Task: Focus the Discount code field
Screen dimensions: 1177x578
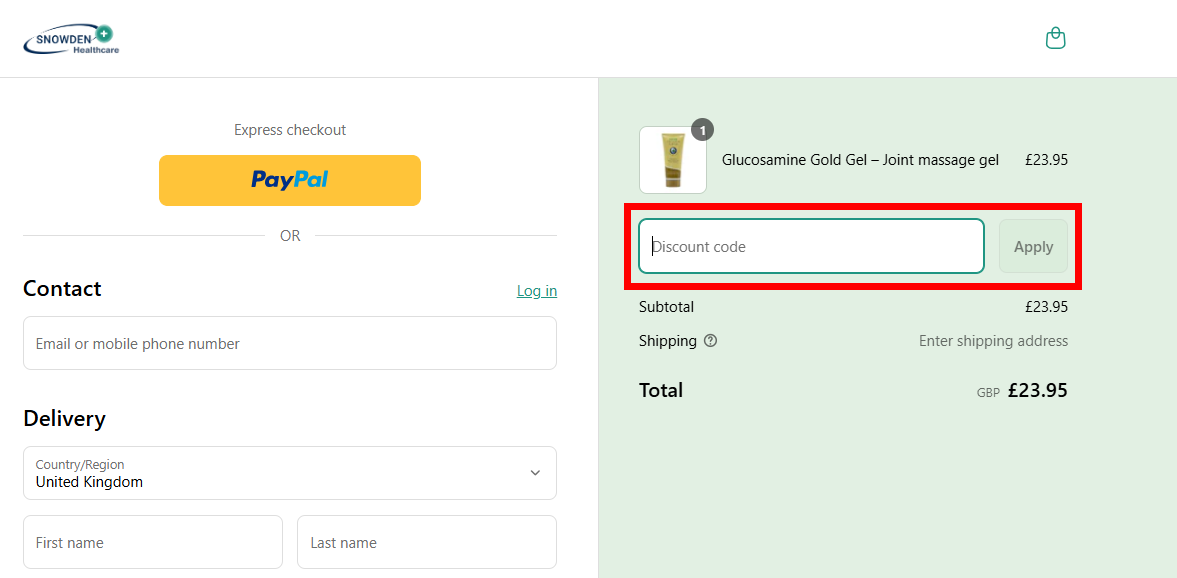Action: tap(811, 246)
